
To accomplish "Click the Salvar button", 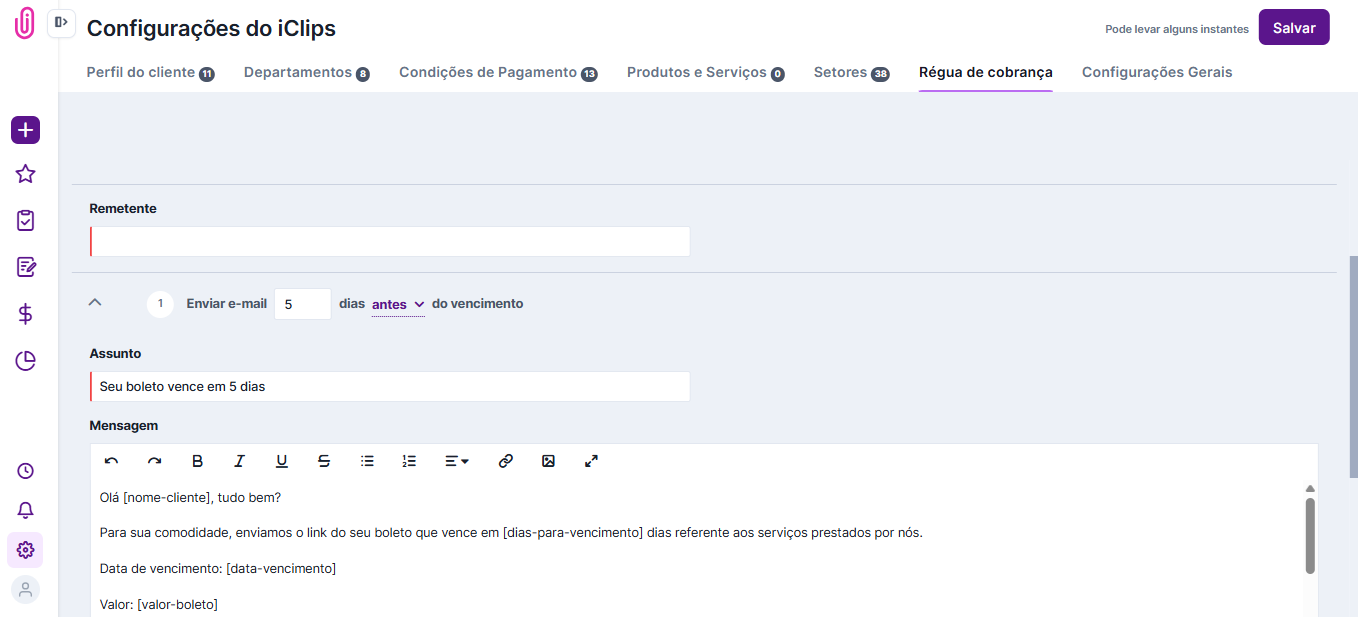I will [1294, 28].
